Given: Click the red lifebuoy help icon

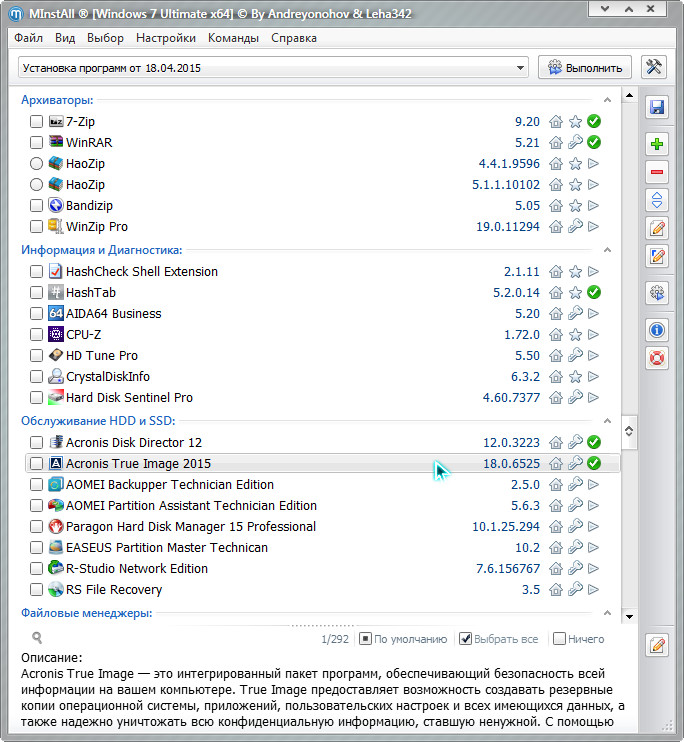Looking at the screenshot, I should (x=657, y=358).
